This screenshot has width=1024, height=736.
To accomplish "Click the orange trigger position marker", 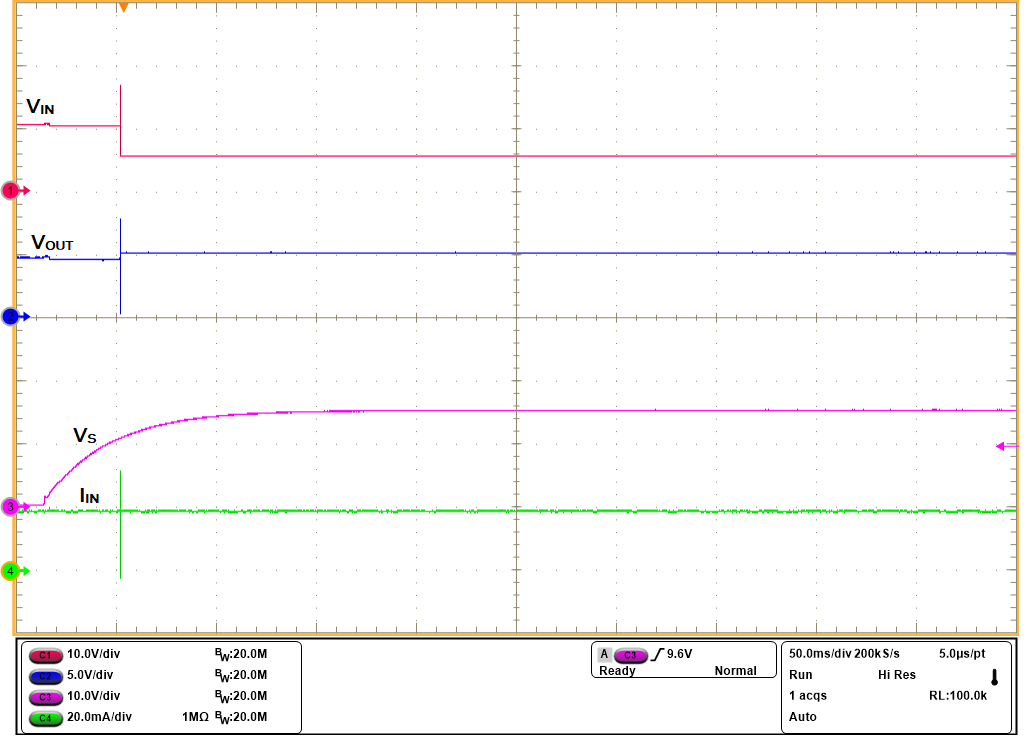I will pos(124,8).
